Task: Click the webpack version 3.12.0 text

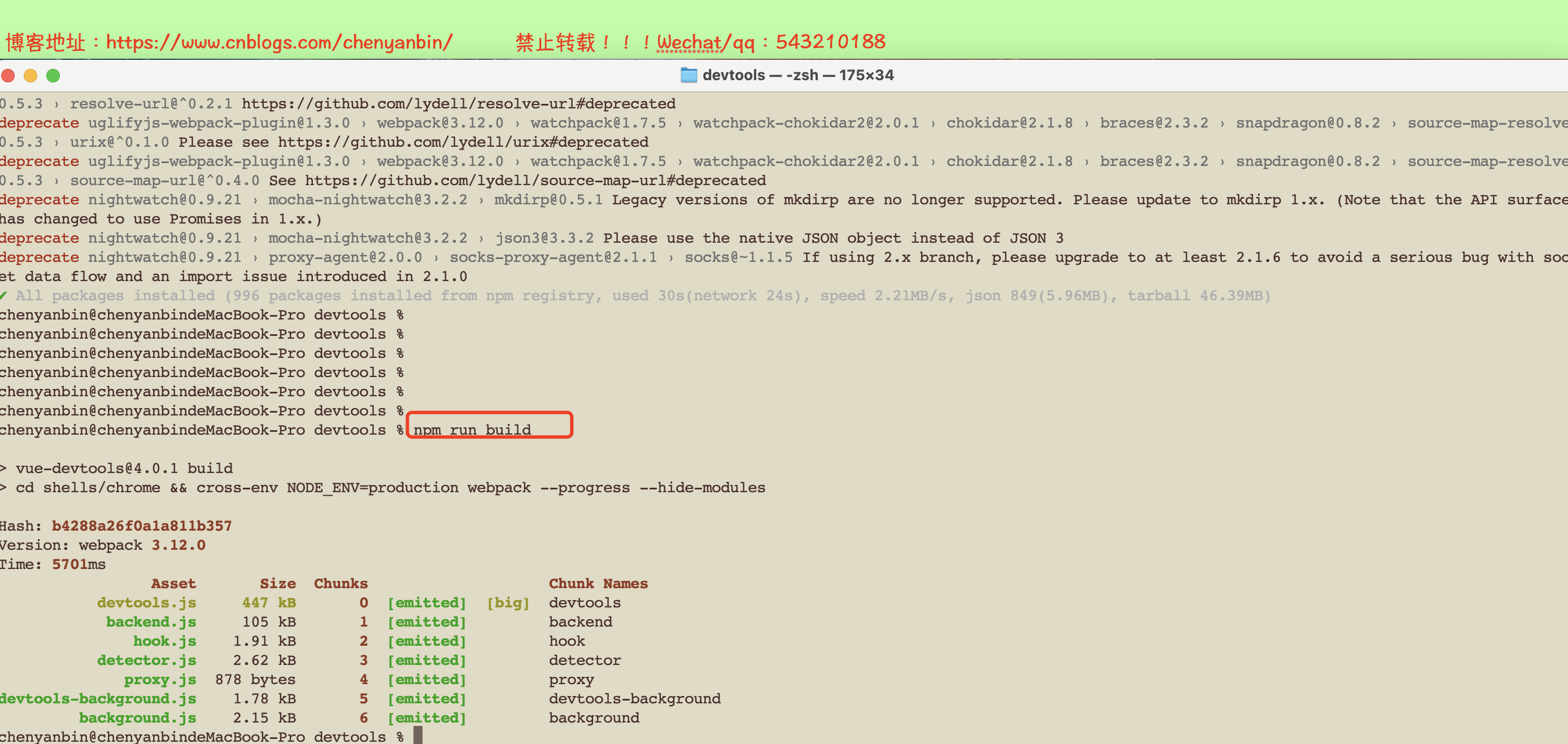Action: [178, 545]
